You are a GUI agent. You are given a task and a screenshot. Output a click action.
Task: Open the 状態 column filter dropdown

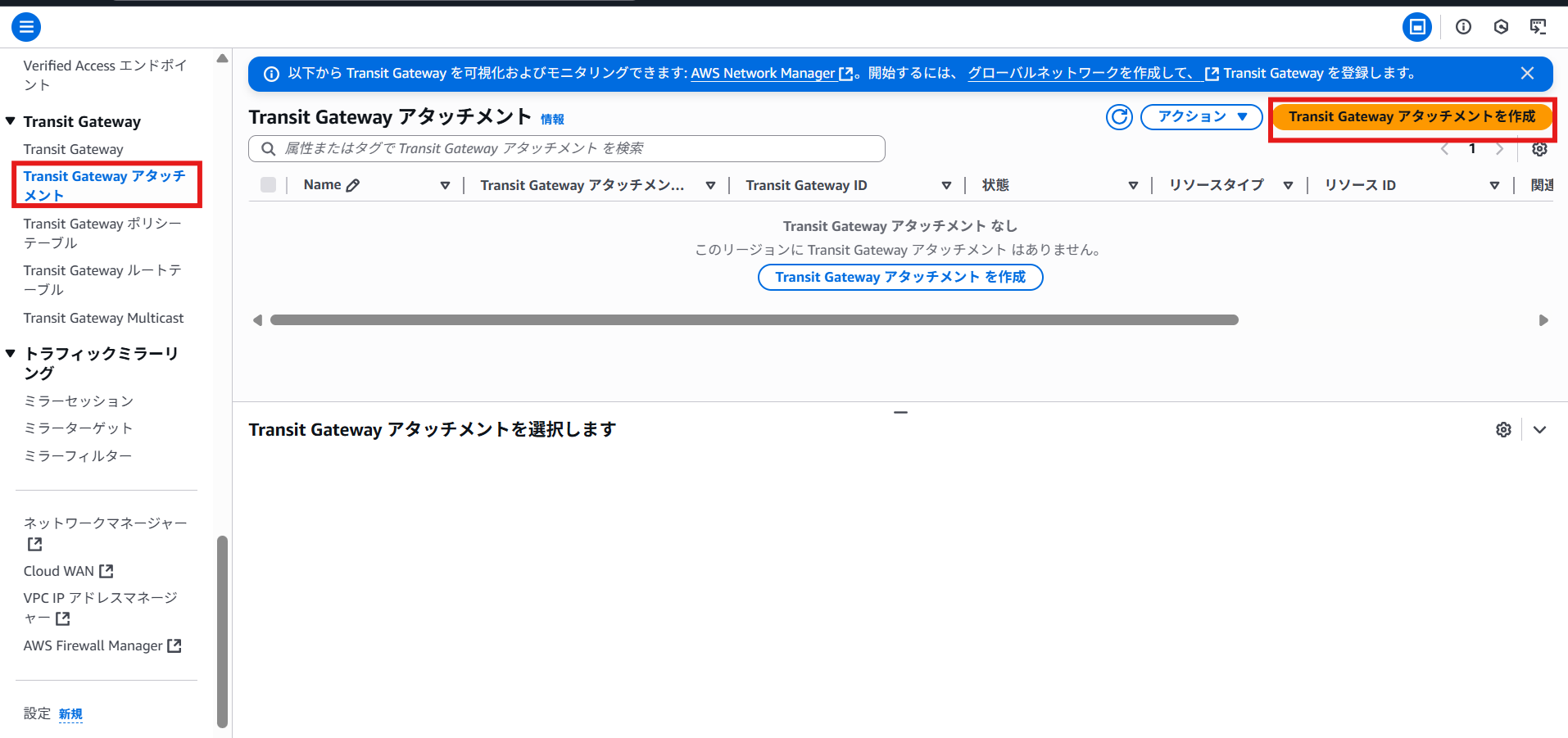coord(1134,184)
